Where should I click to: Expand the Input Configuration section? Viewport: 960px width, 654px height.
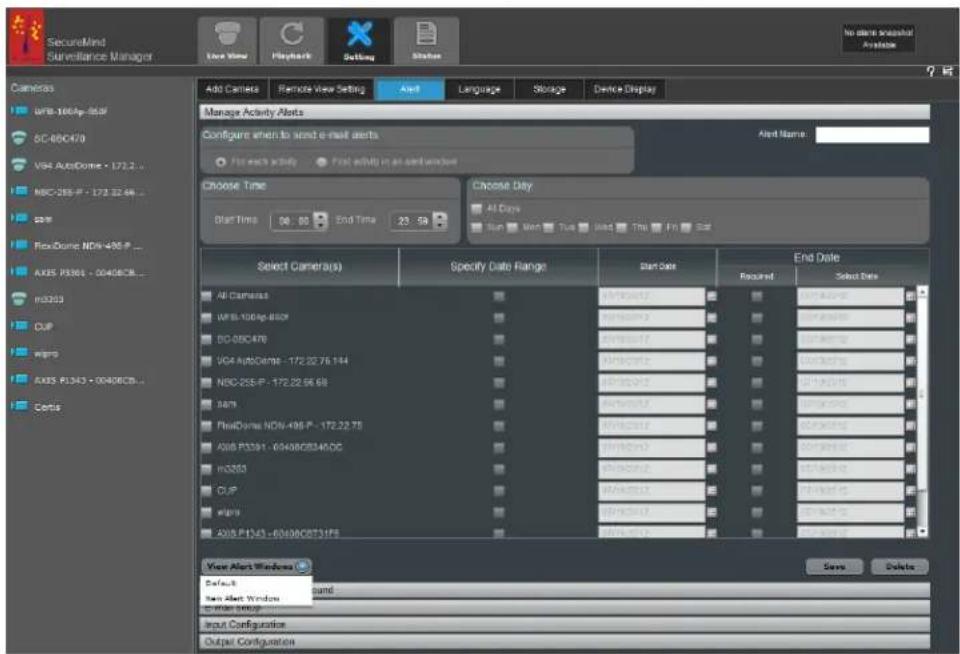coord(564,625)
